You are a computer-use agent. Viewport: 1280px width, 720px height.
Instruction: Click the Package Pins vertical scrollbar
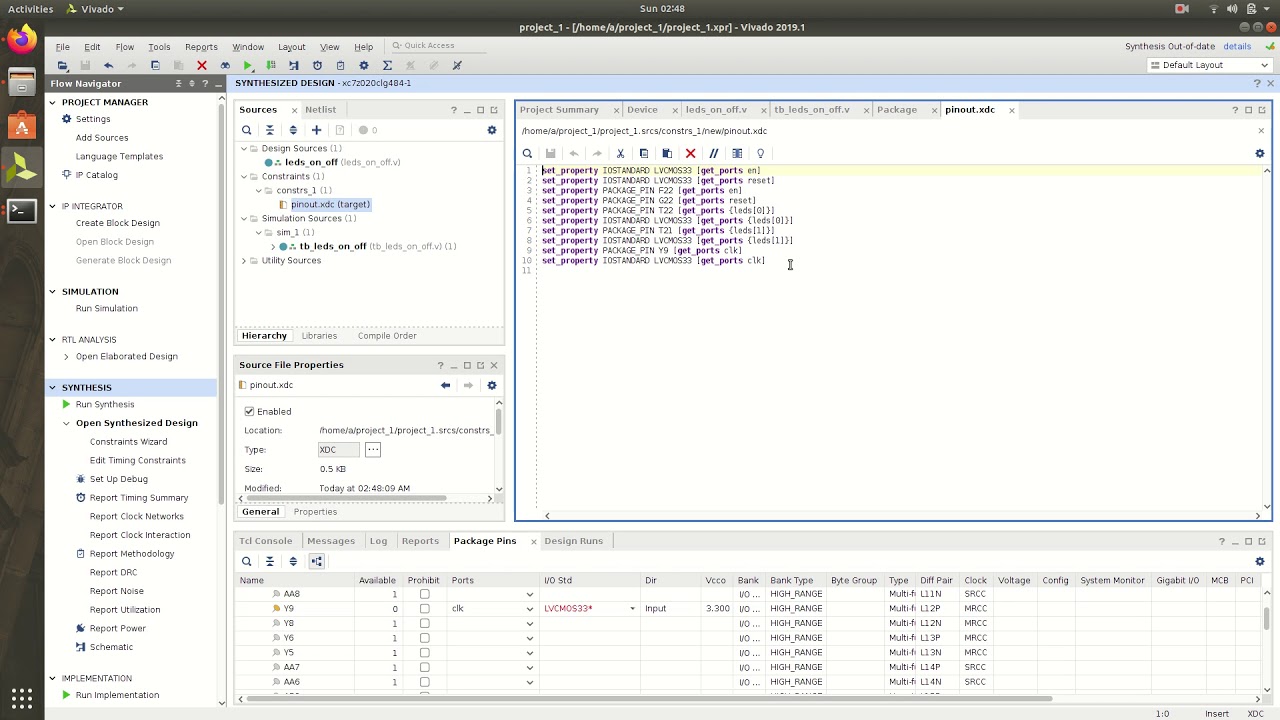coord(1267,620)
